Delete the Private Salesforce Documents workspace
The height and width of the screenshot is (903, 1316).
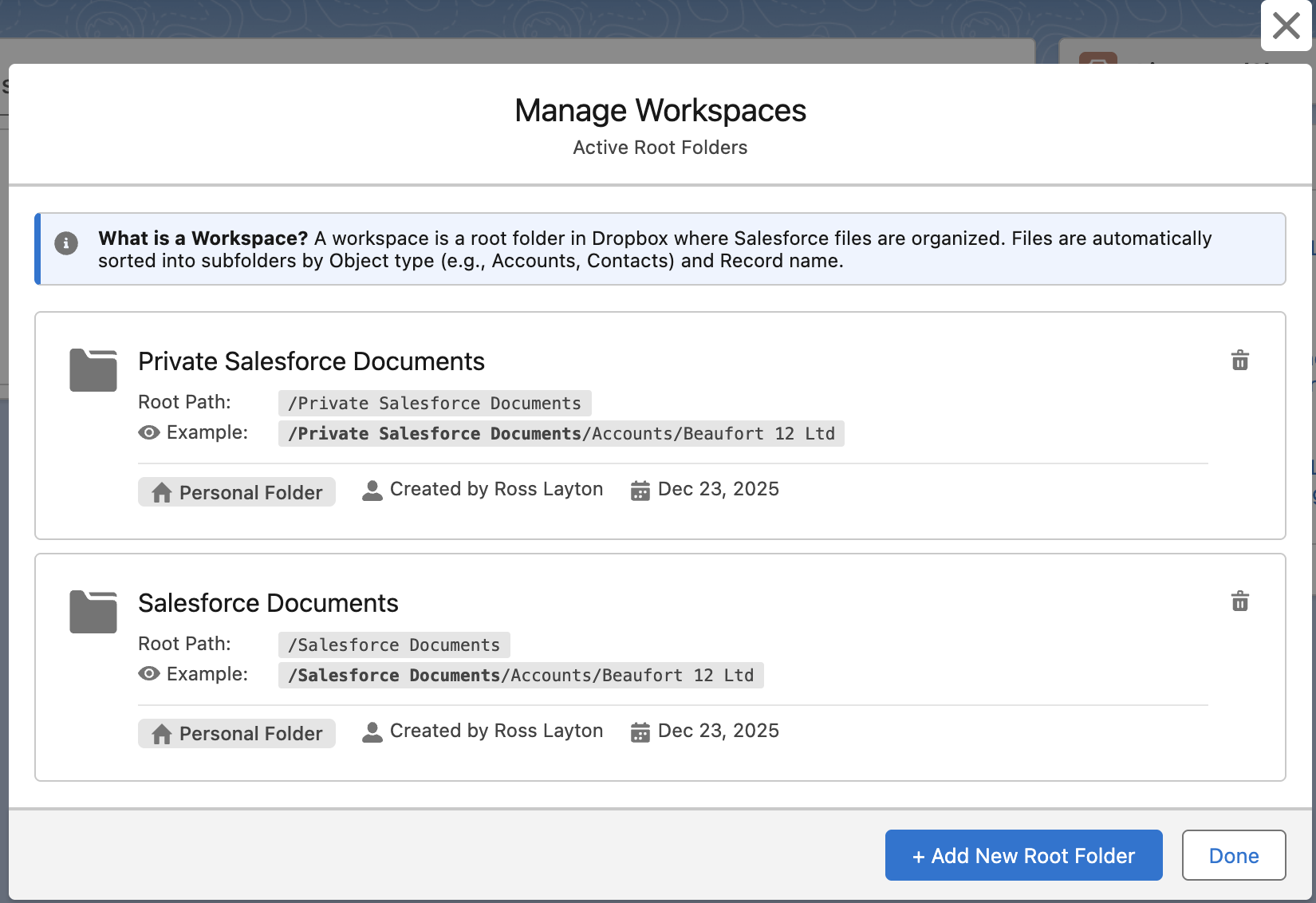click(1239, 361)
